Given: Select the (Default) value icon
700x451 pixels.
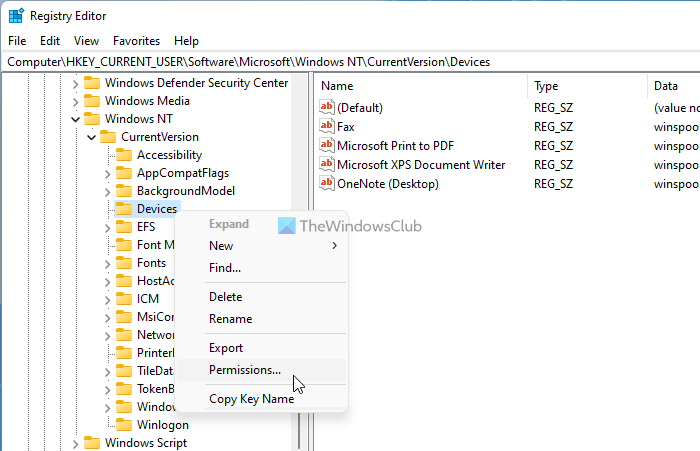Looking at the screenshot, I should [x=327, y=108].
